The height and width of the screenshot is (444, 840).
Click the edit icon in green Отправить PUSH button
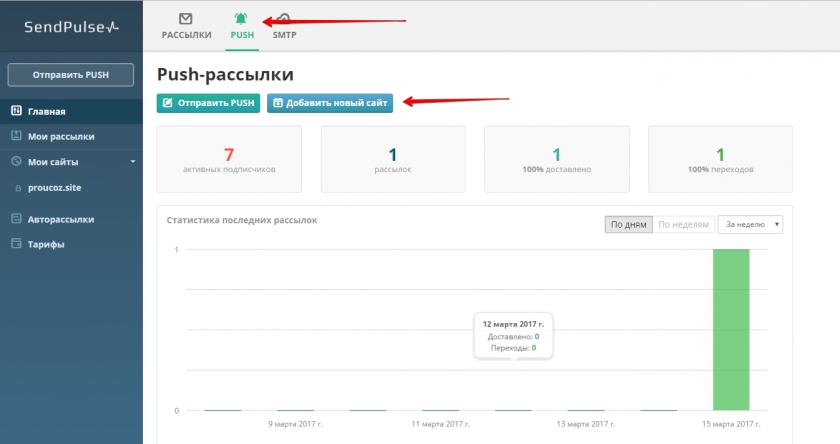(168, 103)
